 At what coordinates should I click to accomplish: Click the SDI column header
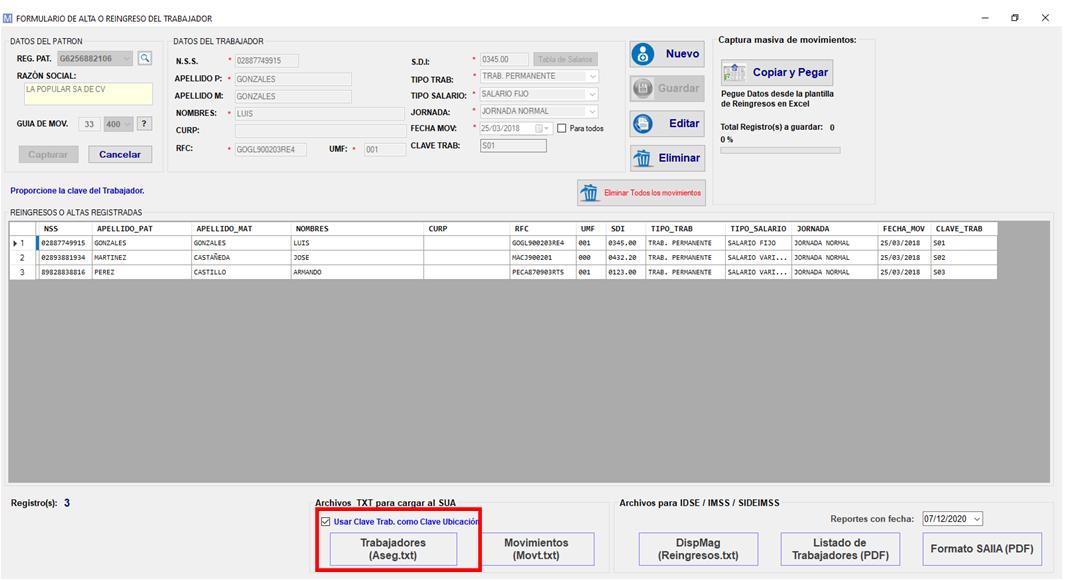(x=625, y=229)
